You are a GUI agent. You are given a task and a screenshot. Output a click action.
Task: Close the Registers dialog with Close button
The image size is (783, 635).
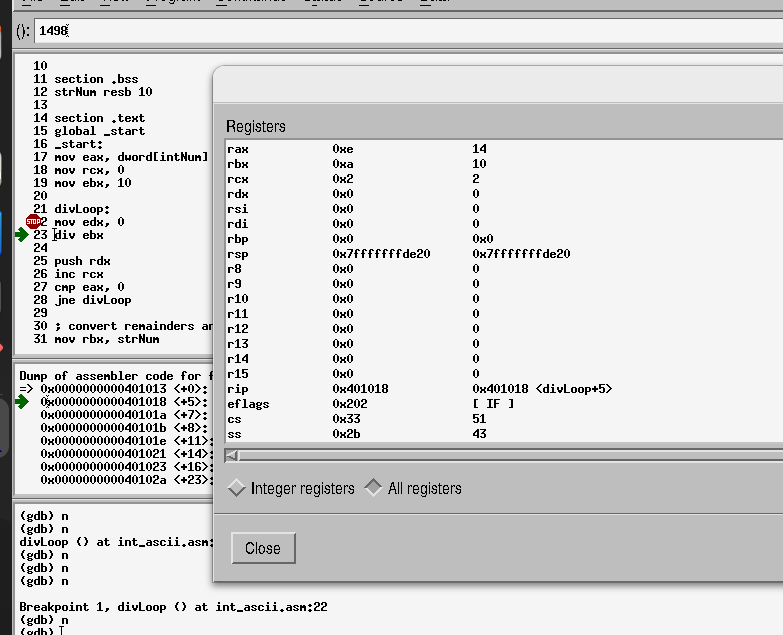[263, 548]
